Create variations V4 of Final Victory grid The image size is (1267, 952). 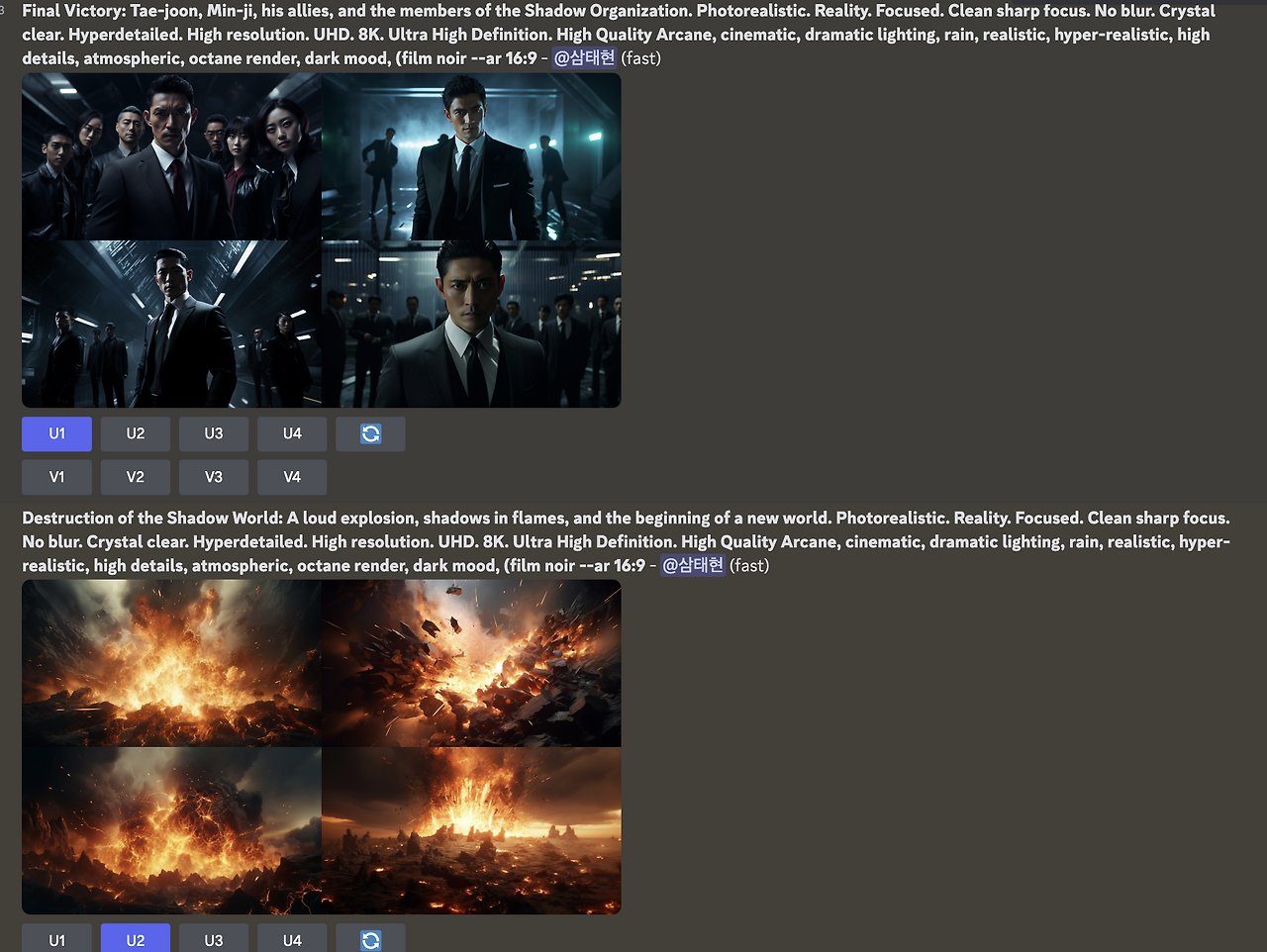pos(292,477)
